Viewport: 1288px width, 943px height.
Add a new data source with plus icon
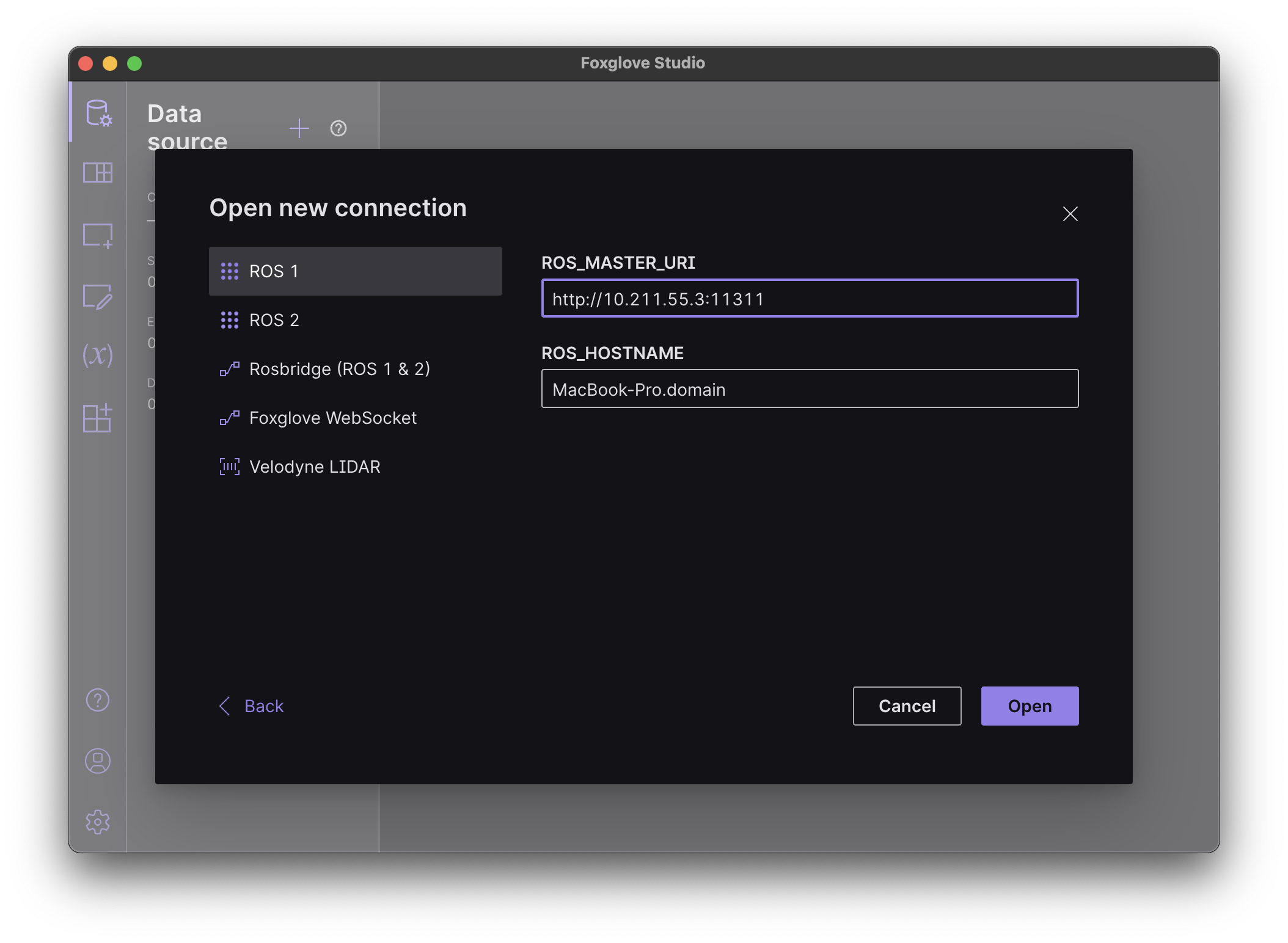[299, 129]
